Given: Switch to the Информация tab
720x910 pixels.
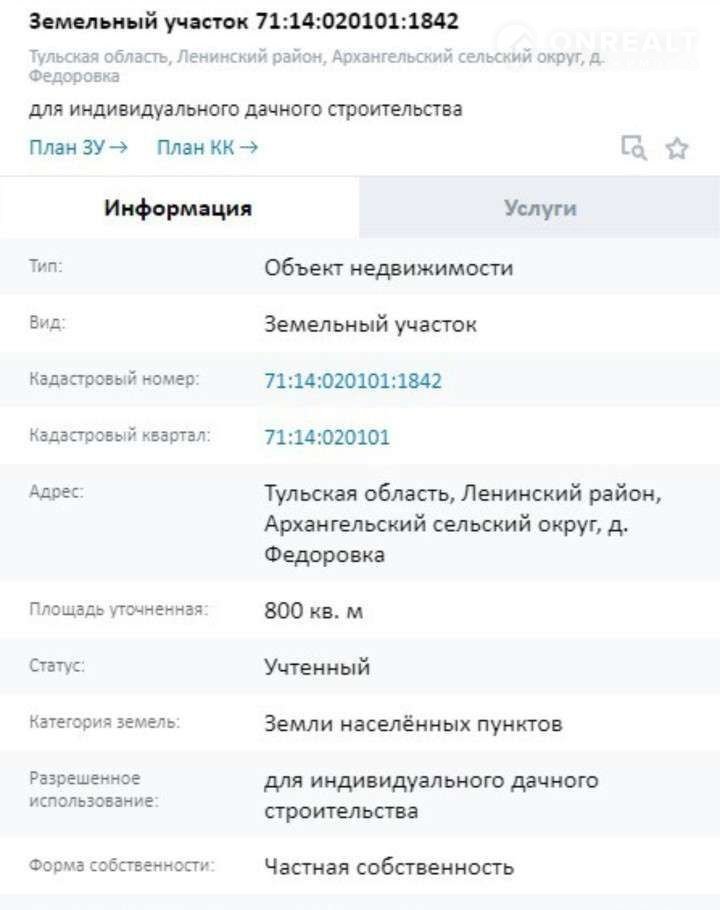Looking at the screenshot, I should [178, 208].
